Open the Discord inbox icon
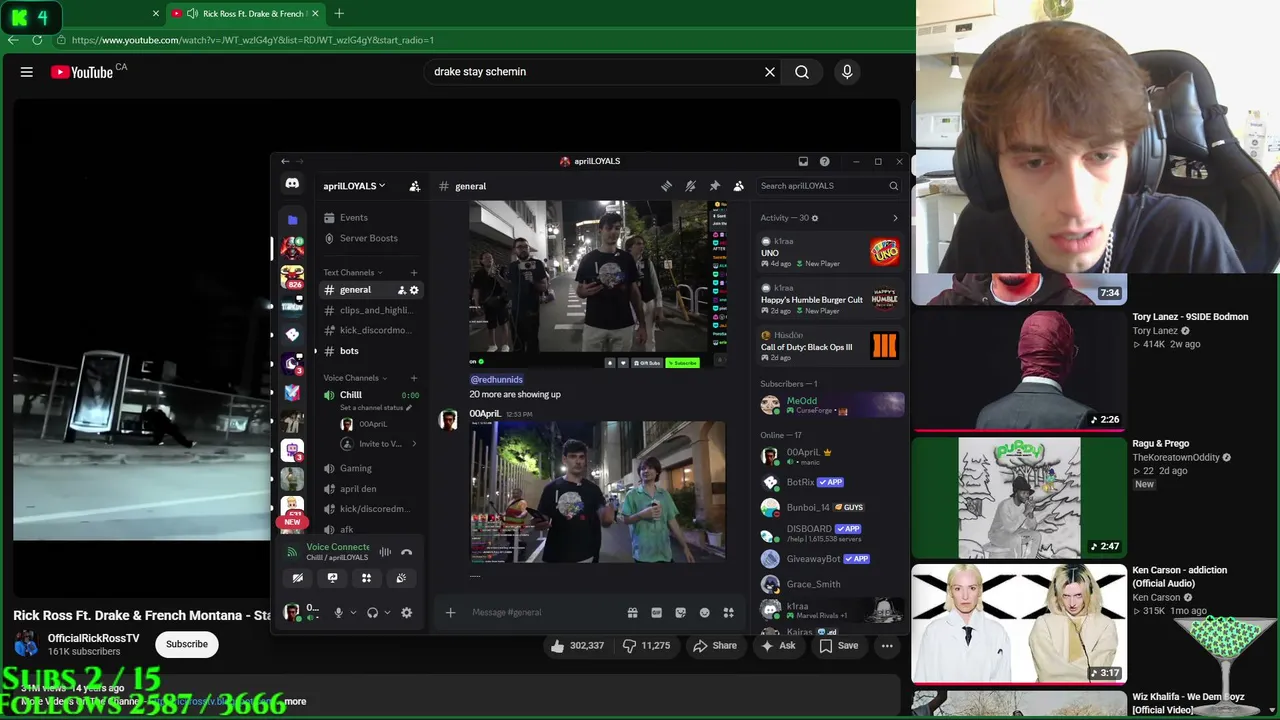1280x720 pixels. [x=803, y=161]
